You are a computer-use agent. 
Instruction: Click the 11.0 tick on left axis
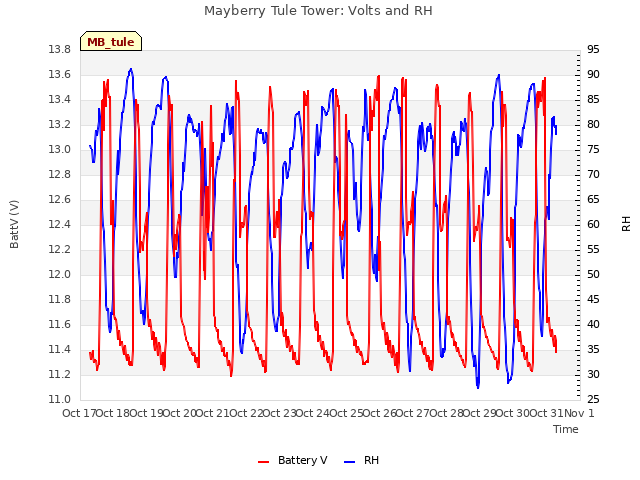pos(60,400)
